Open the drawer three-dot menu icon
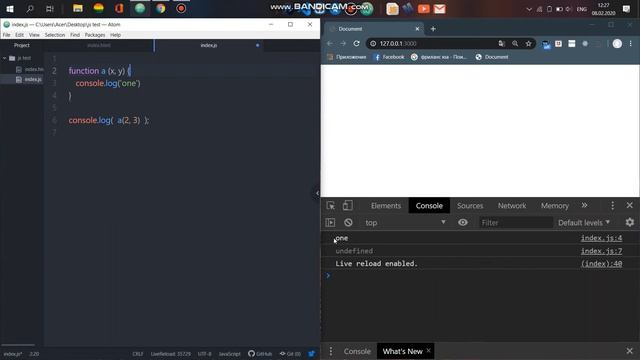This screenshot has width=640, height=360. pyautogui.click(x=331, y=351)
